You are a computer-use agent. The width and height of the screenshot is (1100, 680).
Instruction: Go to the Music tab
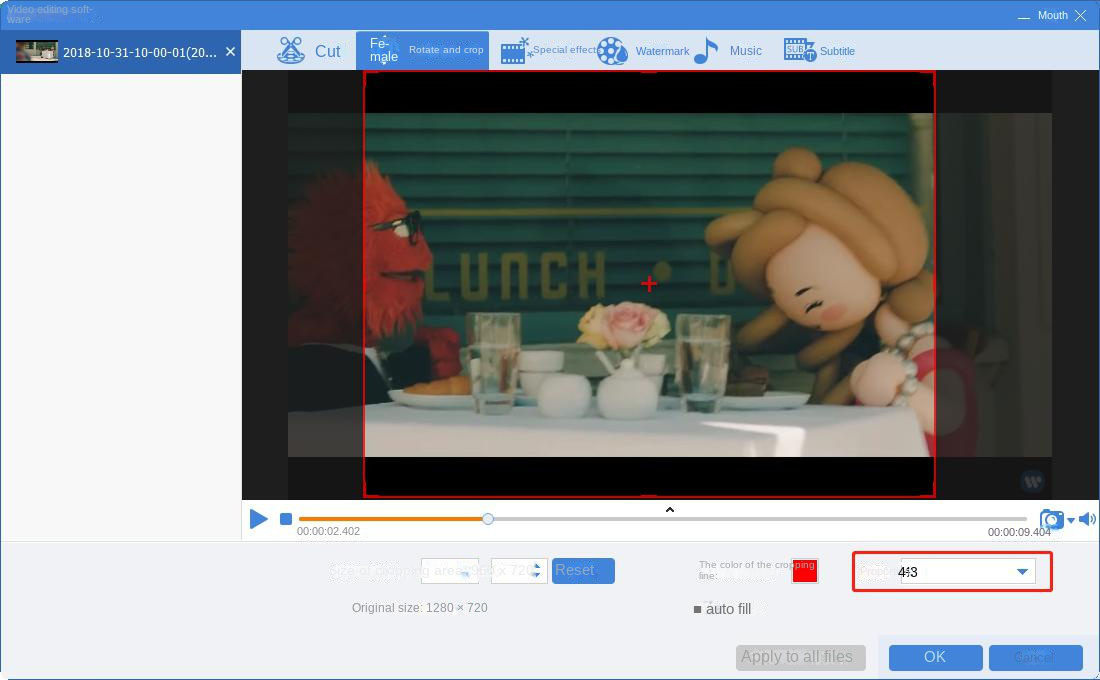[728, 51]
